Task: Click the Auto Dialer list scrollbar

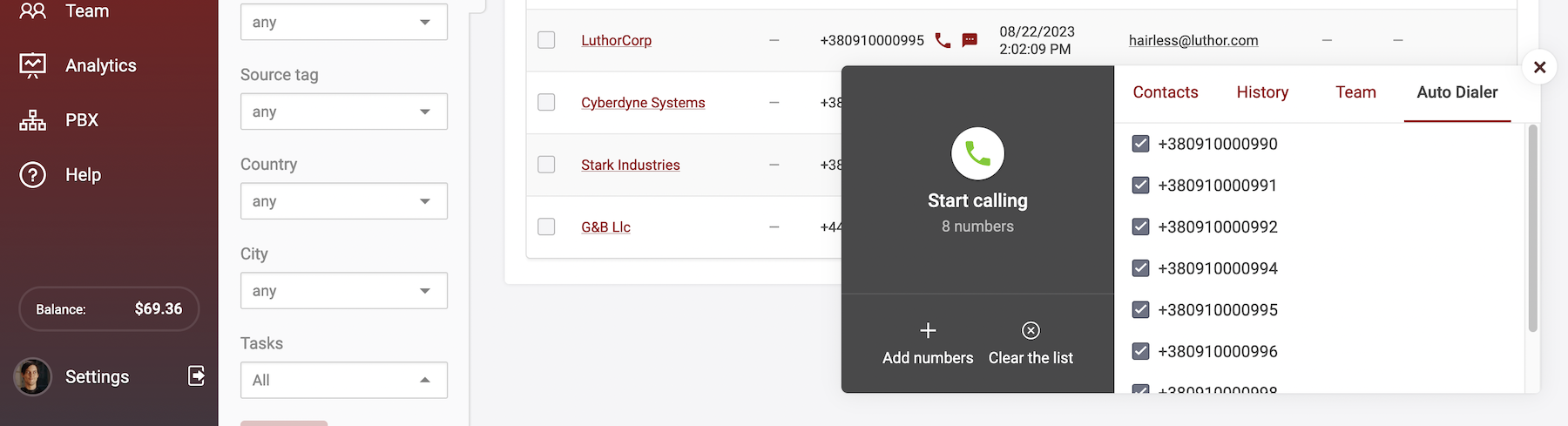Action: (x=1532, y=228)
